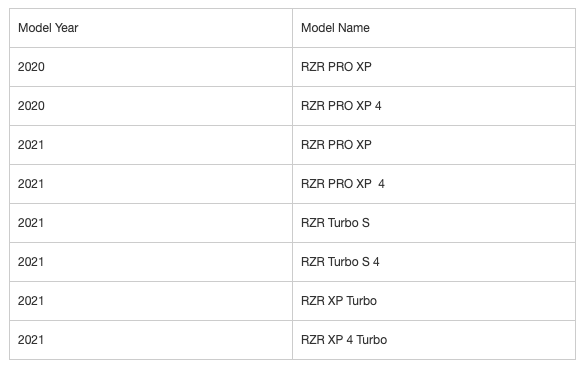Click the 2021 RZR PRO XP 4 name cell
Screen dimensions: 585x370
(x=434, y=184)
